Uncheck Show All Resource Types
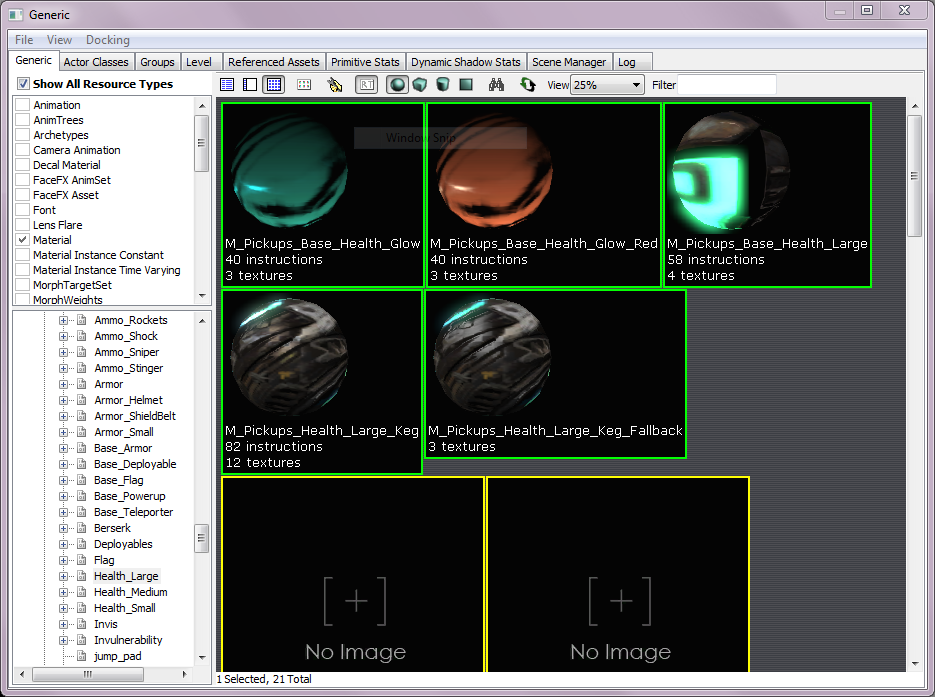This screenshot has height=697, width=935. click(24, 84)
